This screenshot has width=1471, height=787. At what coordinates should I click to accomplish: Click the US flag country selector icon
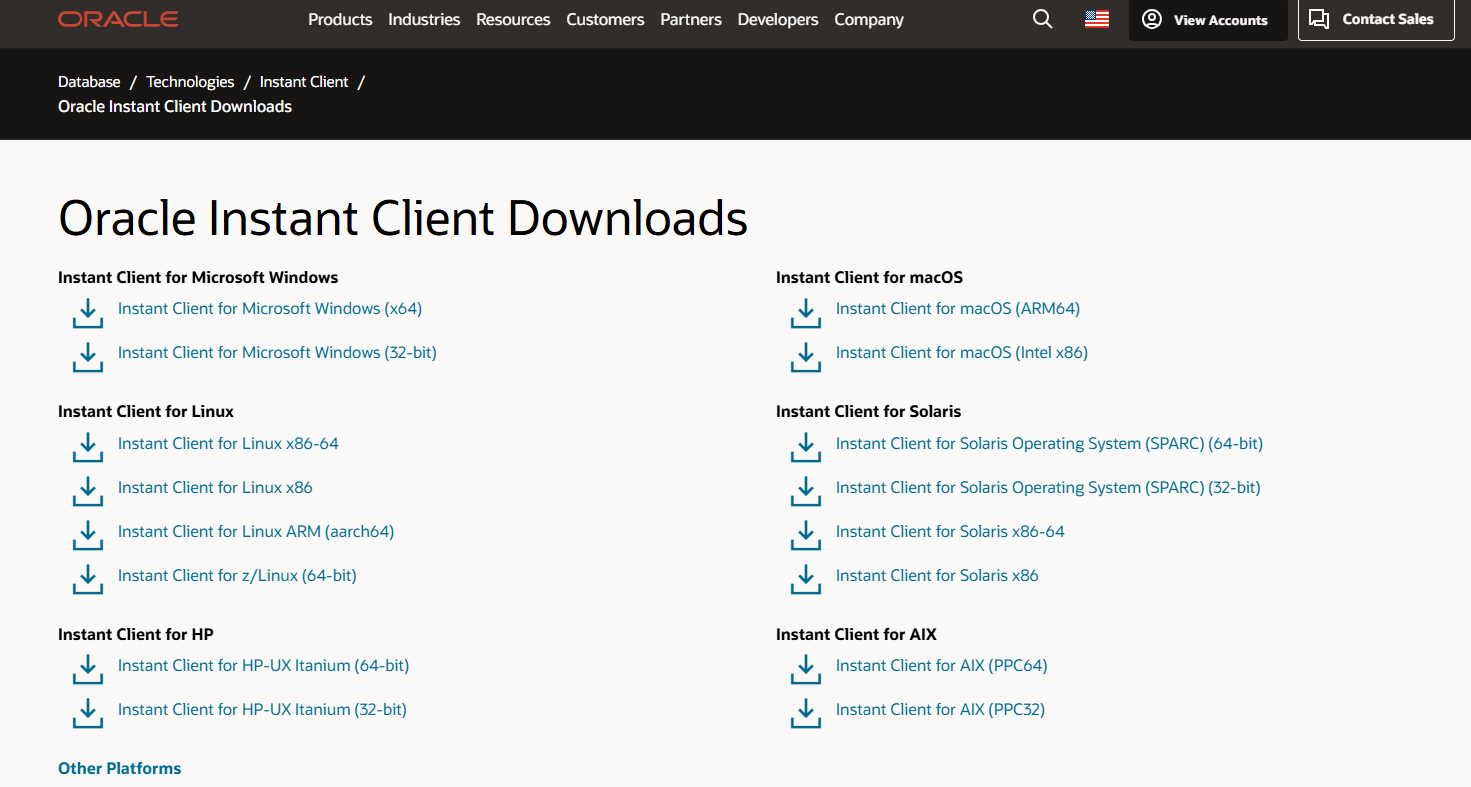click(1097, 20)
